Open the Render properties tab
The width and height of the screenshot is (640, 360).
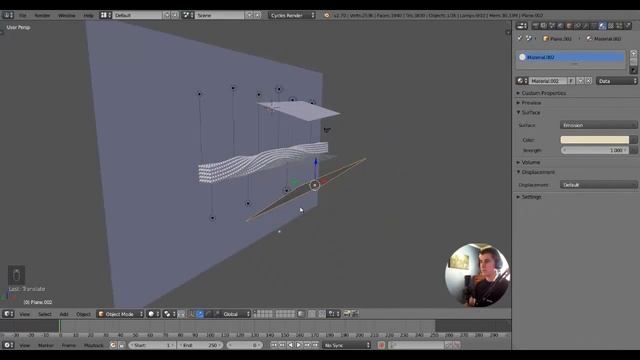535,26
